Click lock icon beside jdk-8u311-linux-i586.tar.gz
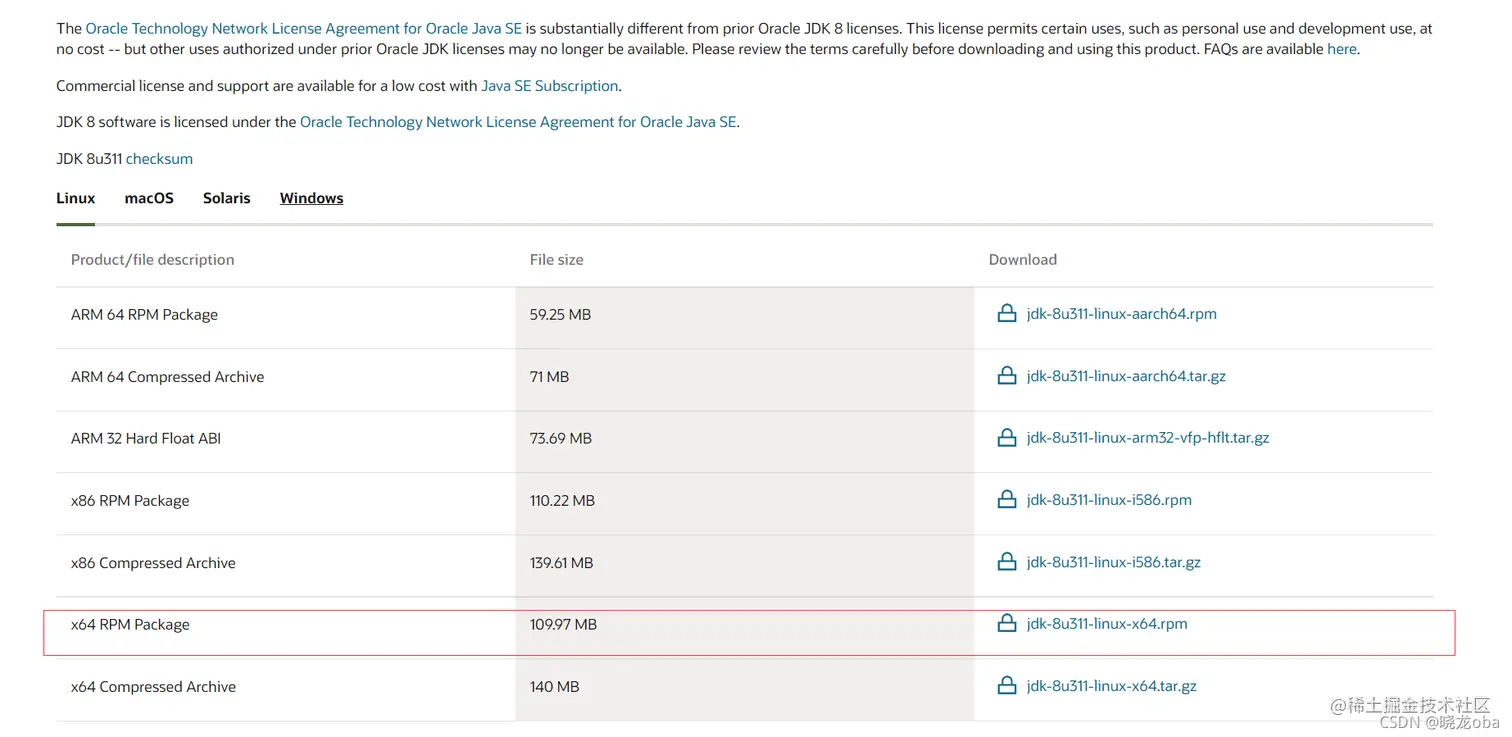The width and height of the screenshot is (1512, 737). click(x=1007, y=562)
